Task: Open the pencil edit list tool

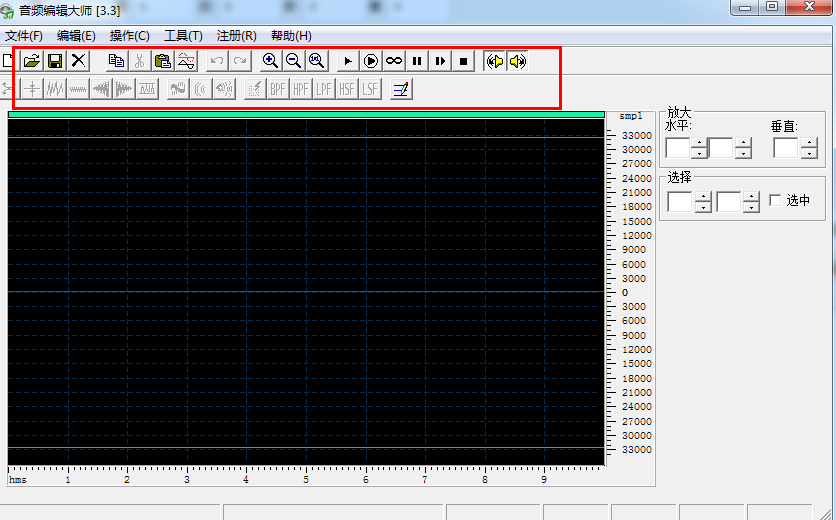Action: pos(401,89)
